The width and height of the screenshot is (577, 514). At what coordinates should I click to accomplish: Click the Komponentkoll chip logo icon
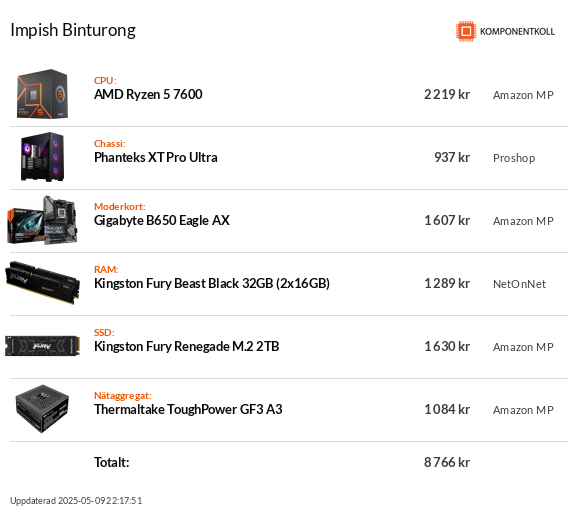click(466, 31)
